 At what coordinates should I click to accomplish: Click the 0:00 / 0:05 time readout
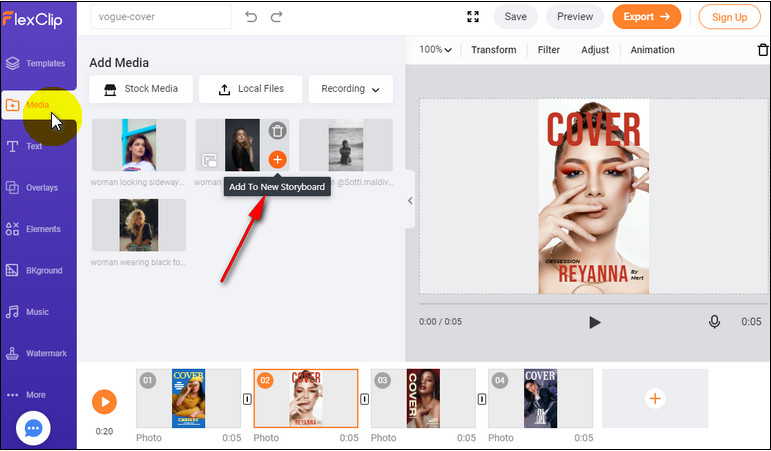click(440, 322)
